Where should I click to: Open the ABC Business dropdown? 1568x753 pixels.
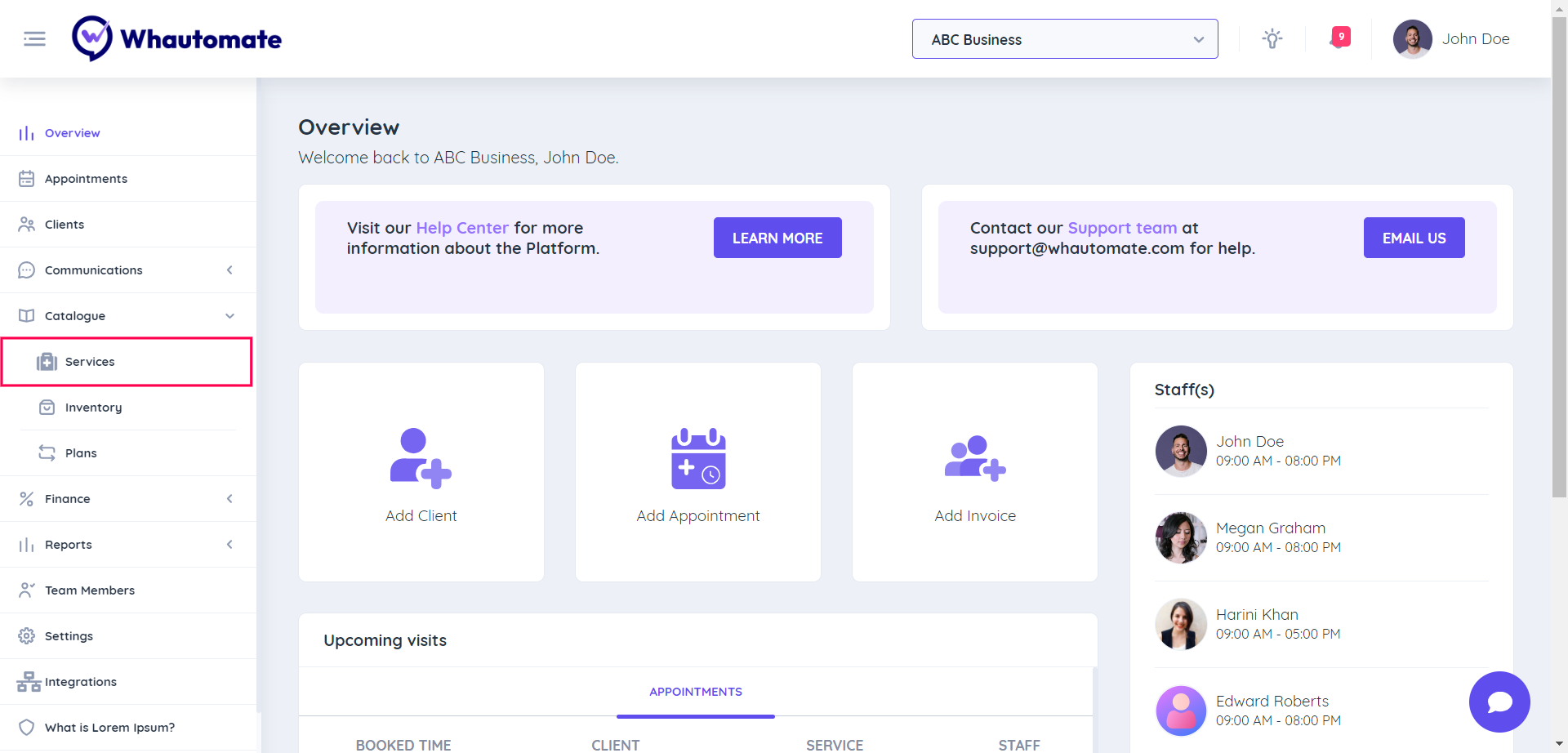pyautogui.click(x=1064, y=39)
